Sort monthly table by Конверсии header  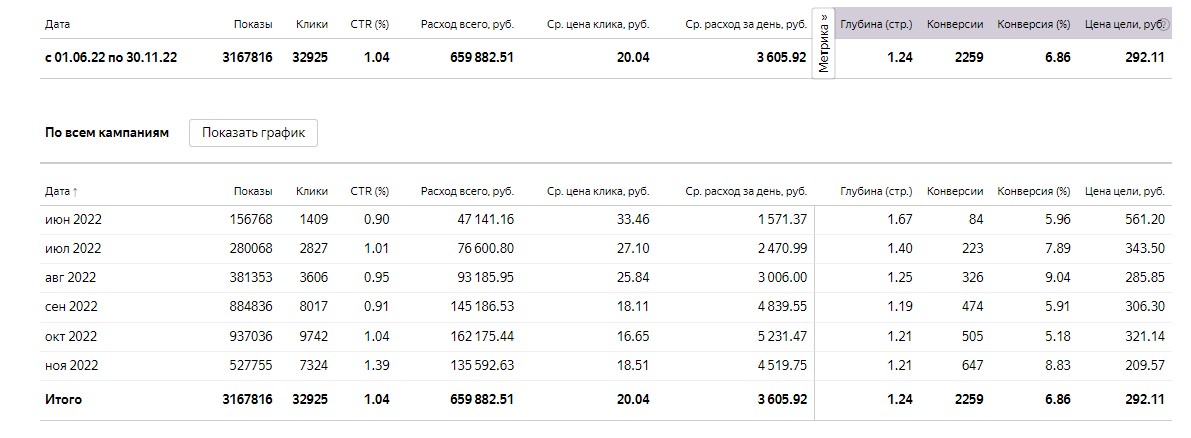pyautogui.click(x=955, y=191)
